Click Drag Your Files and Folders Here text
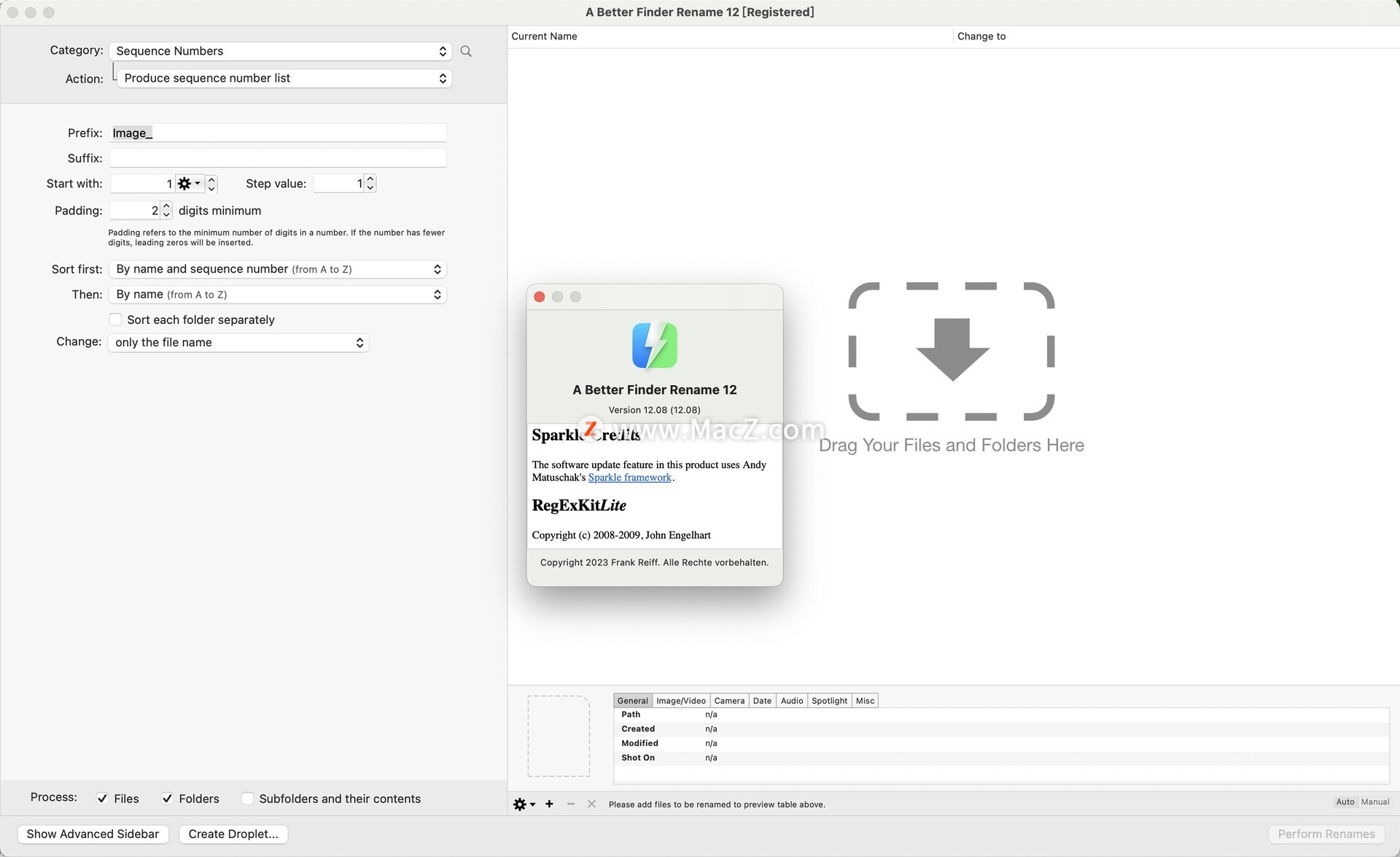 click(952, 445)
